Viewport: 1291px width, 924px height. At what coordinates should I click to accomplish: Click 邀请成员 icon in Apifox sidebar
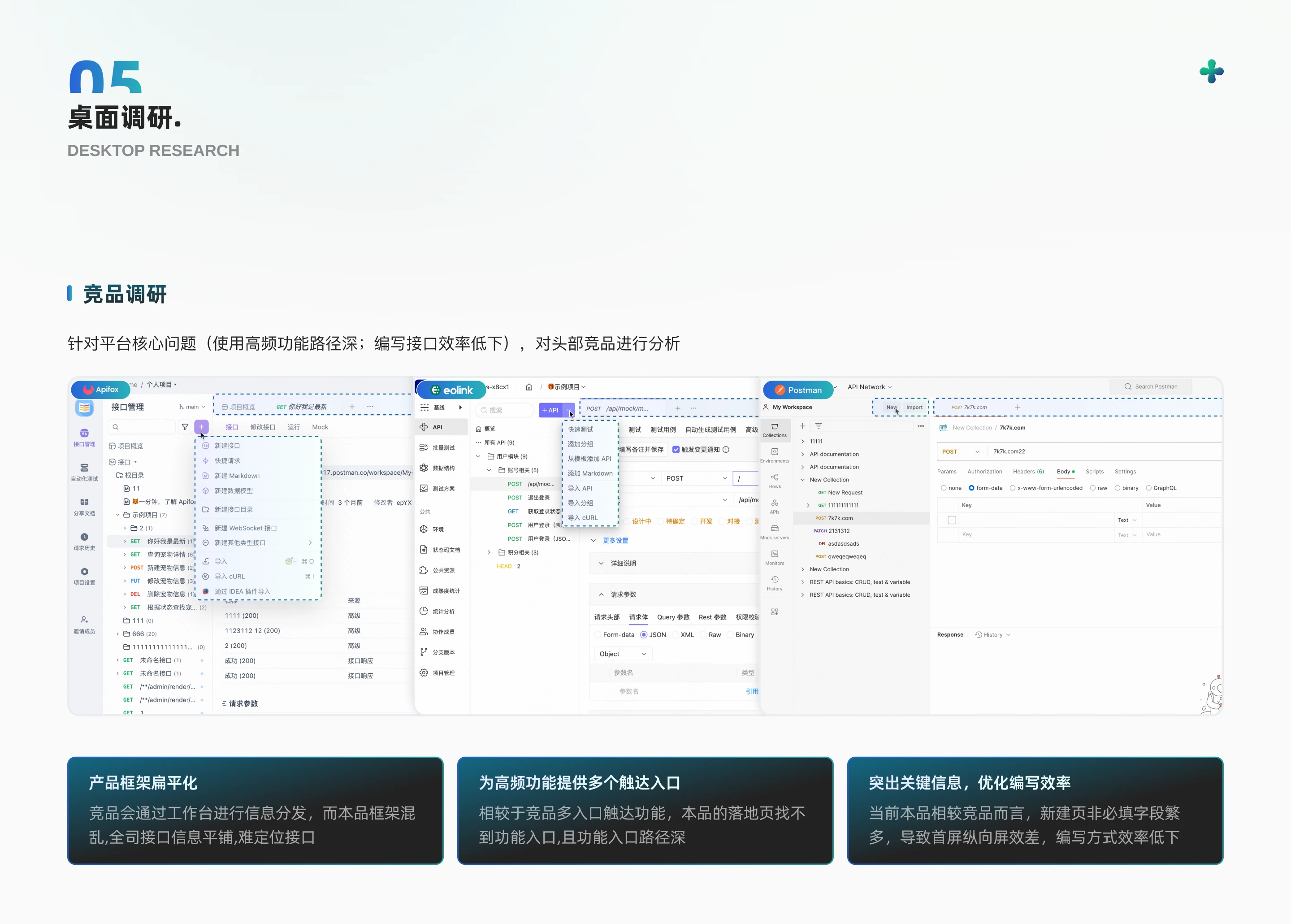(84, 620)
